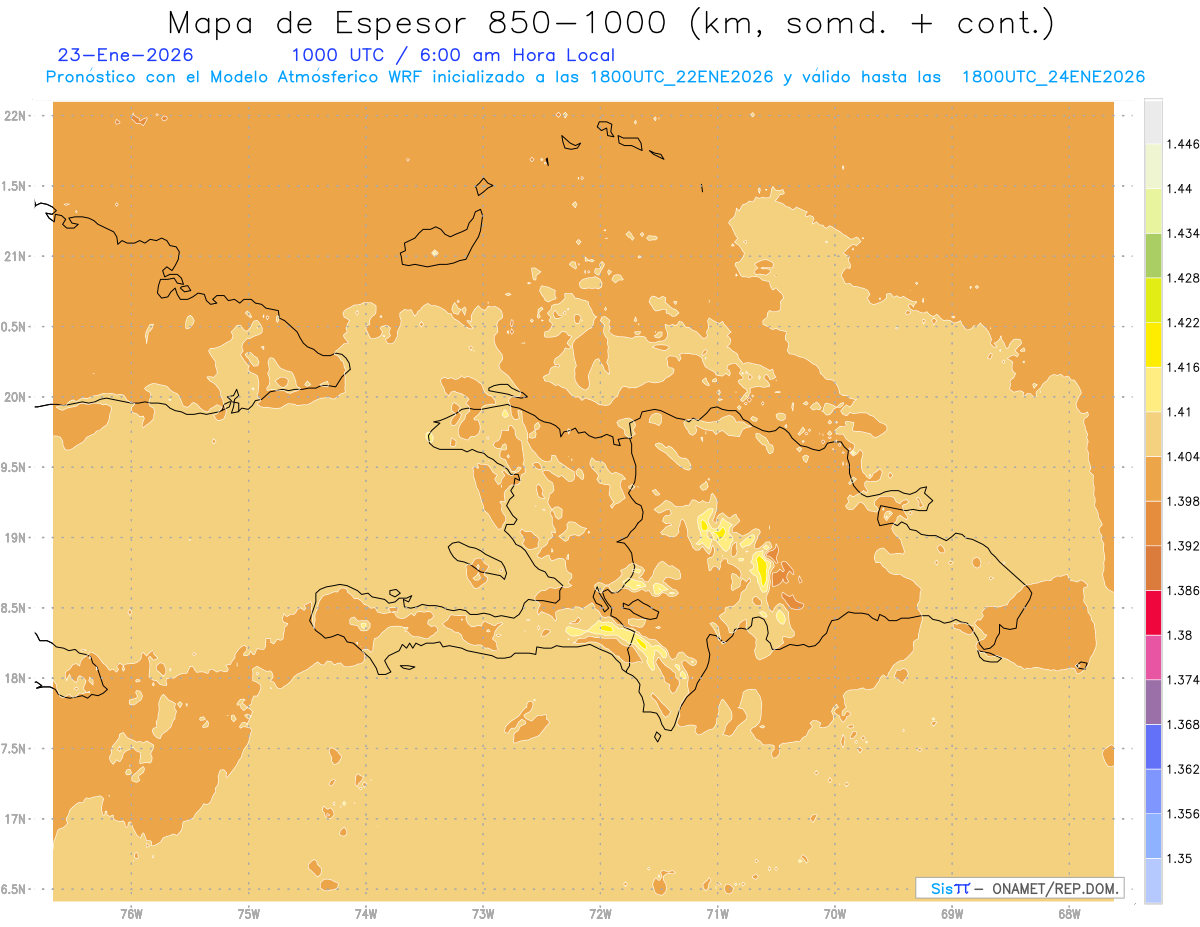Click the '7.5N' latitude label
Screen dimensions: 1200x927
(15, 749)
